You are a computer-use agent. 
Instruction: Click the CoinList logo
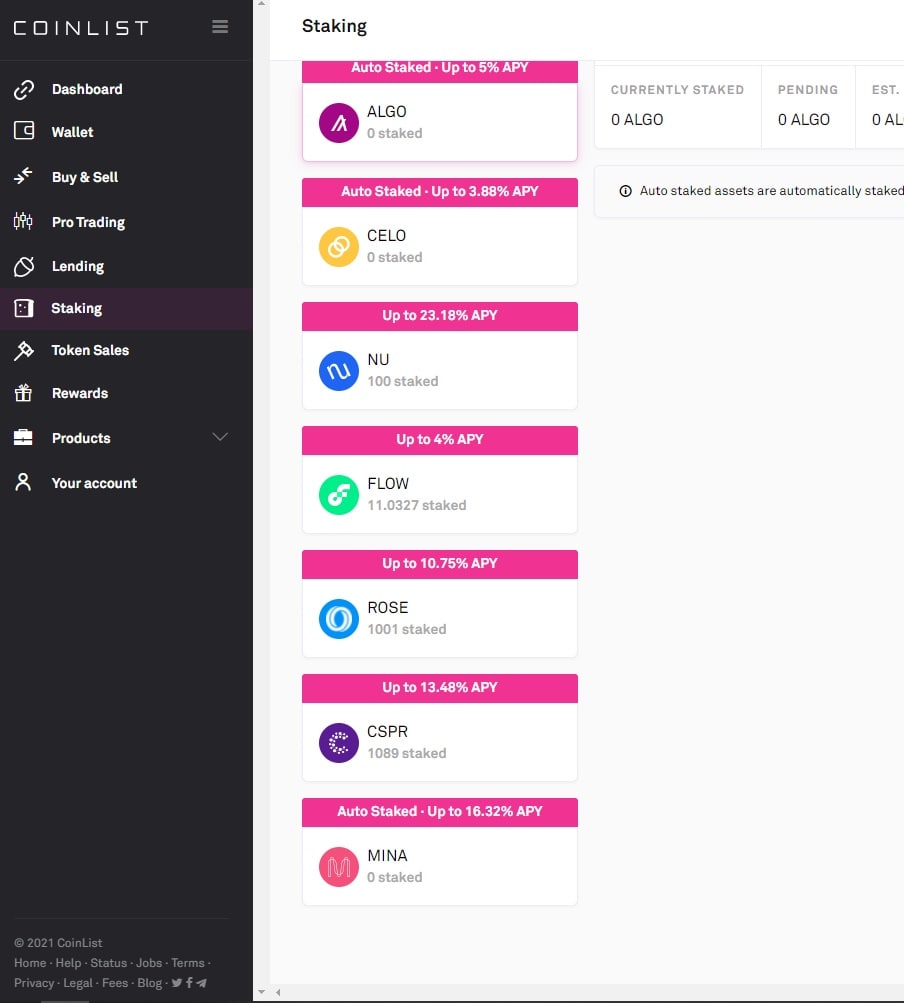(x=81, y=28)
